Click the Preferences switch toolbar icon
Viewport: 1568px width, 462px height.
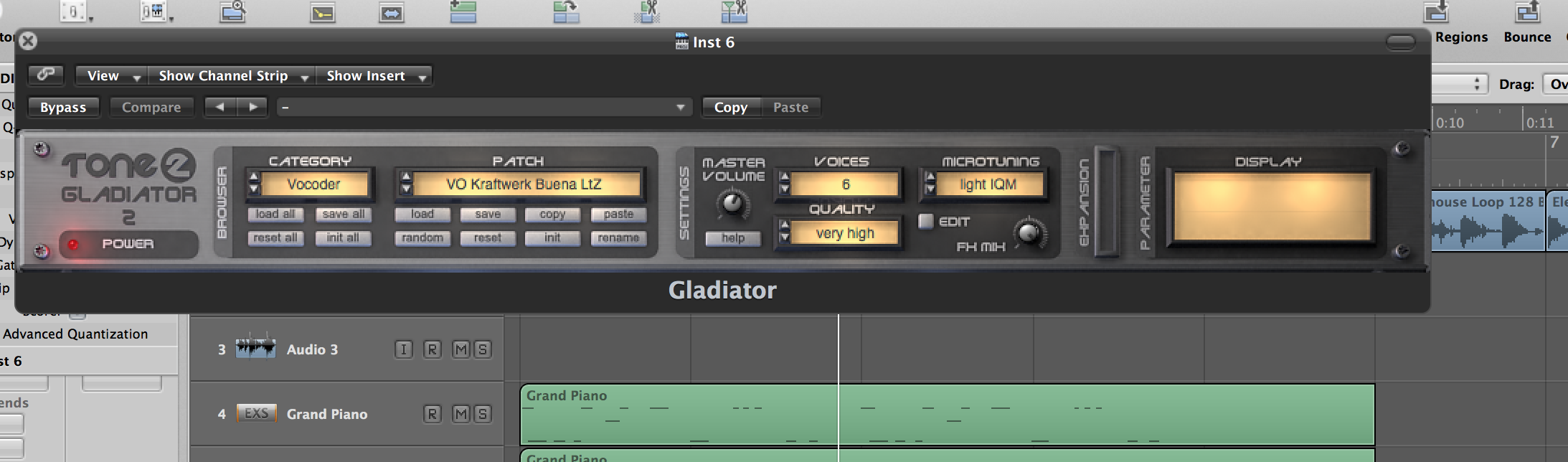coord(74,11)
